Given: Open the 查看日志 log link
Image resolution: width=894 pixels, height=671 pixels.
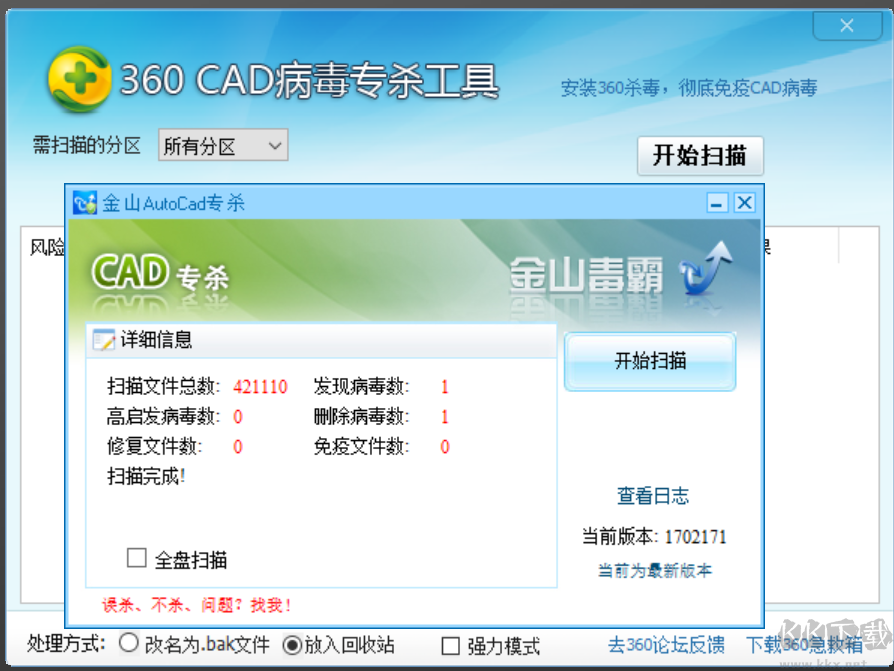Looking at the screenshot, I should (652, 495).
